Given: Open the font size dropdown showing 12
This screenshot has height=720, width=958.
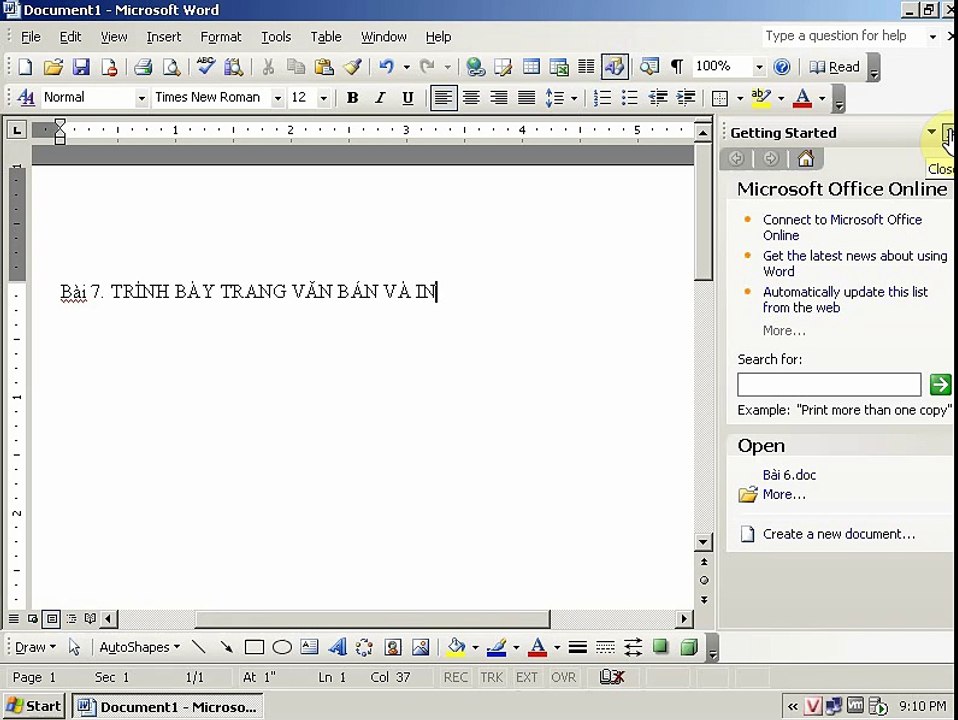Looking at the screenshot, I should coord(324,98).
